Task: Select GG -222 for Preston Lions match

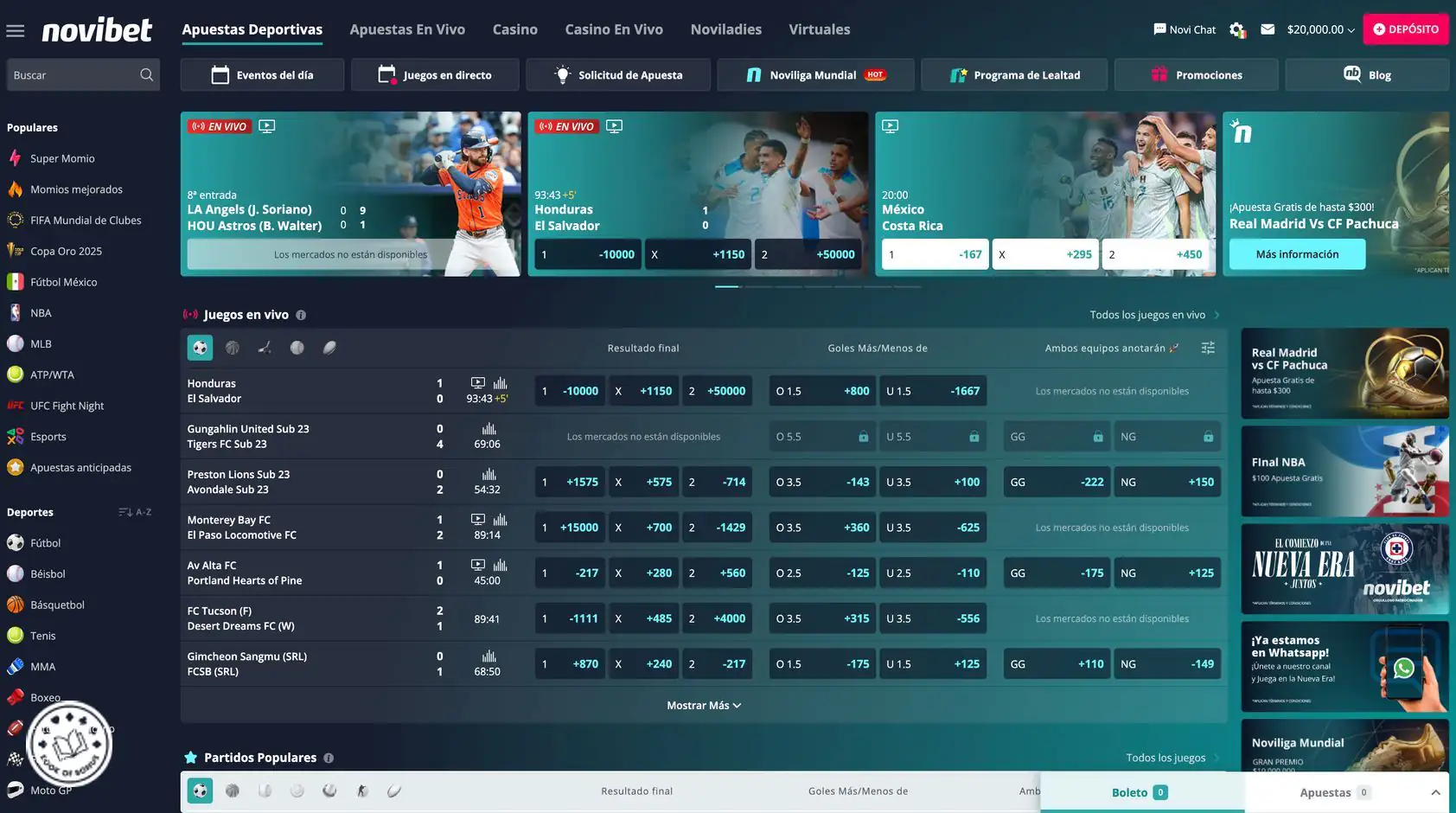Action: point(1057,482)
